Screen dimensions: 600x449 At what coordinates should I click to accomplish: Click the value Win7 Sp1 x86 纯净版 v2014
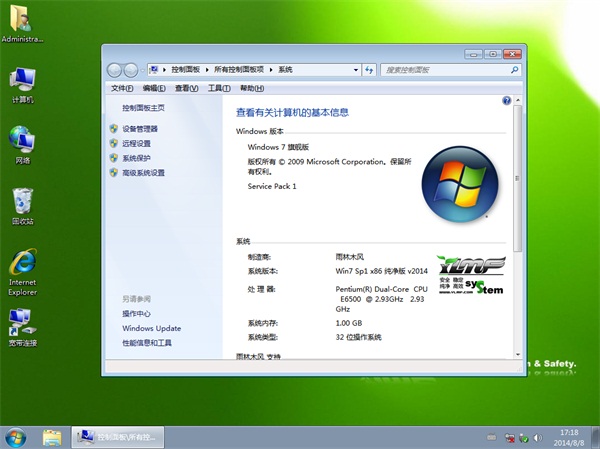(382, 271)
